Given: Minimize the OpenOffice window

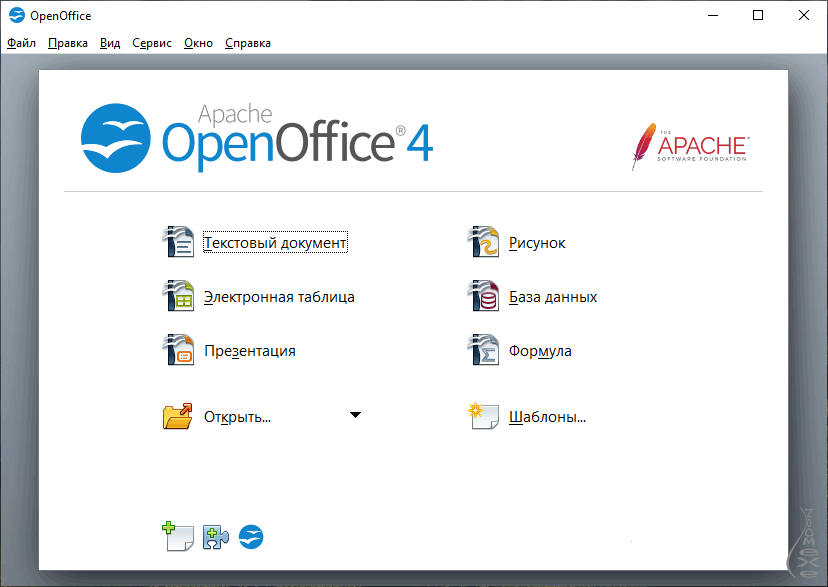Looking at the screenshot, I should pyautogui.click(x=713, y=15).
